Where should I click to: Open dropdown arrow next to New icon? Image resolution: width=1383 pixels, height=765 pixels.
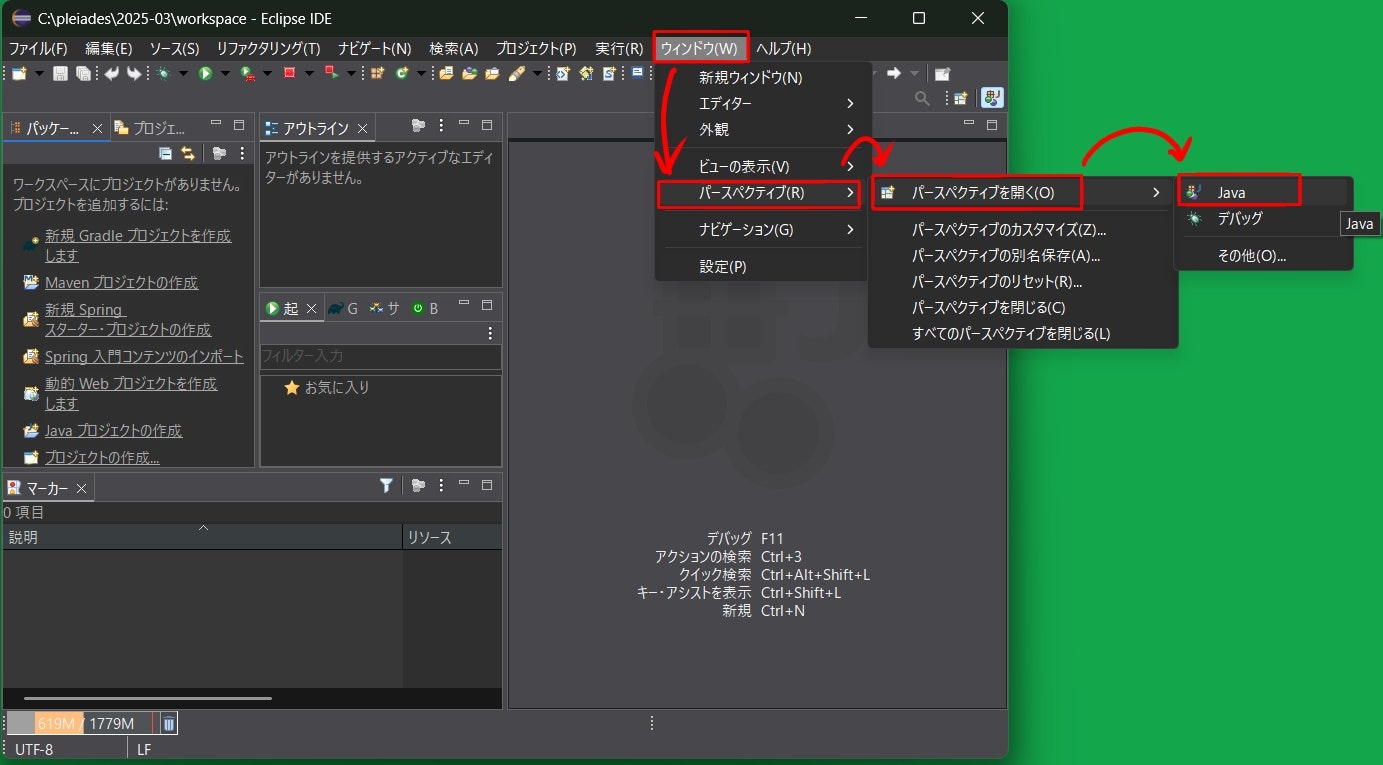tap(39, 73)
